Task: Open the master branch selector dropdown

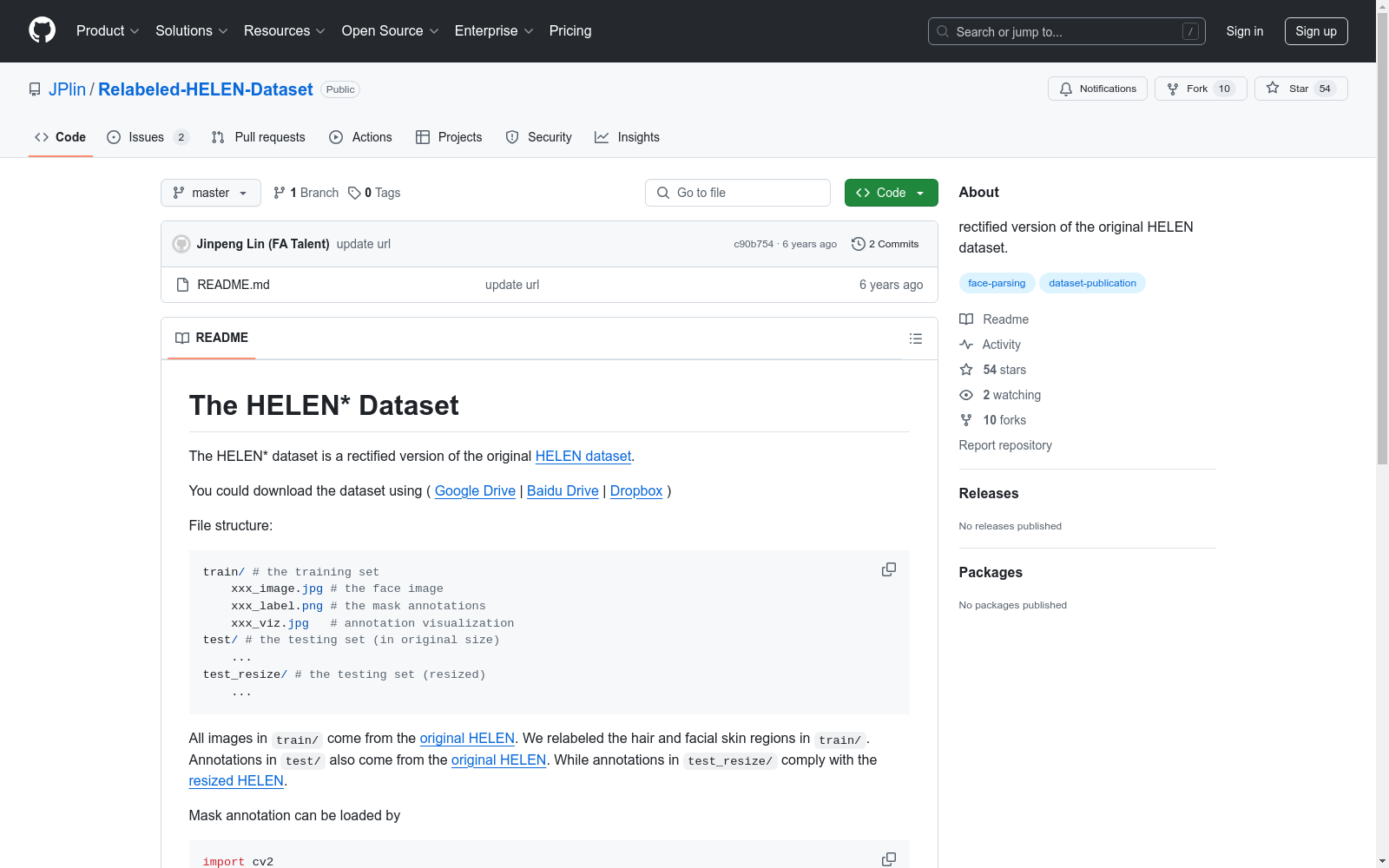Action: (x=211, y=193)
